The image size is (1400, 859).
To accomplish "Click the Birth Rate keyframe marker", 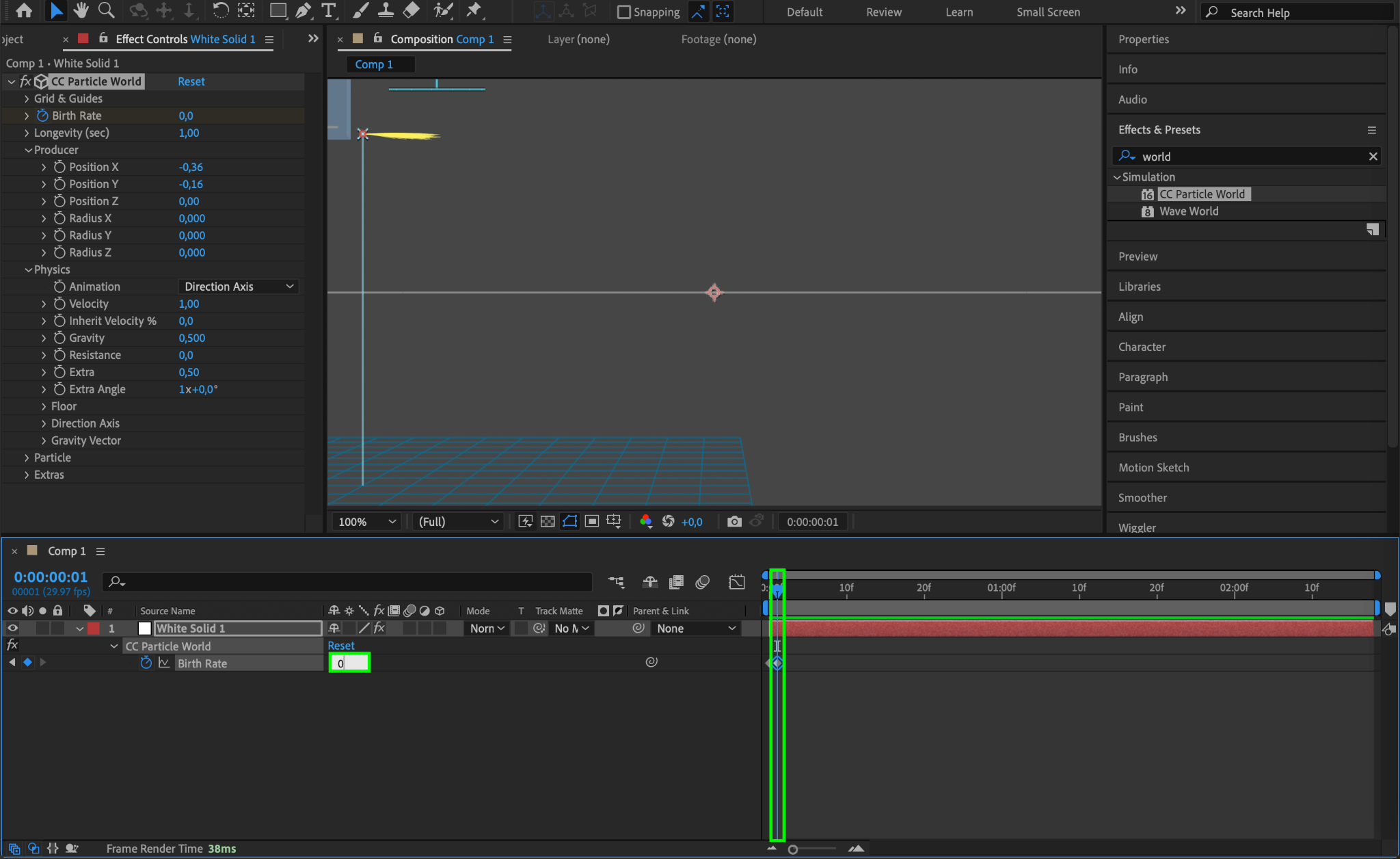I will [x=777, y=663].
